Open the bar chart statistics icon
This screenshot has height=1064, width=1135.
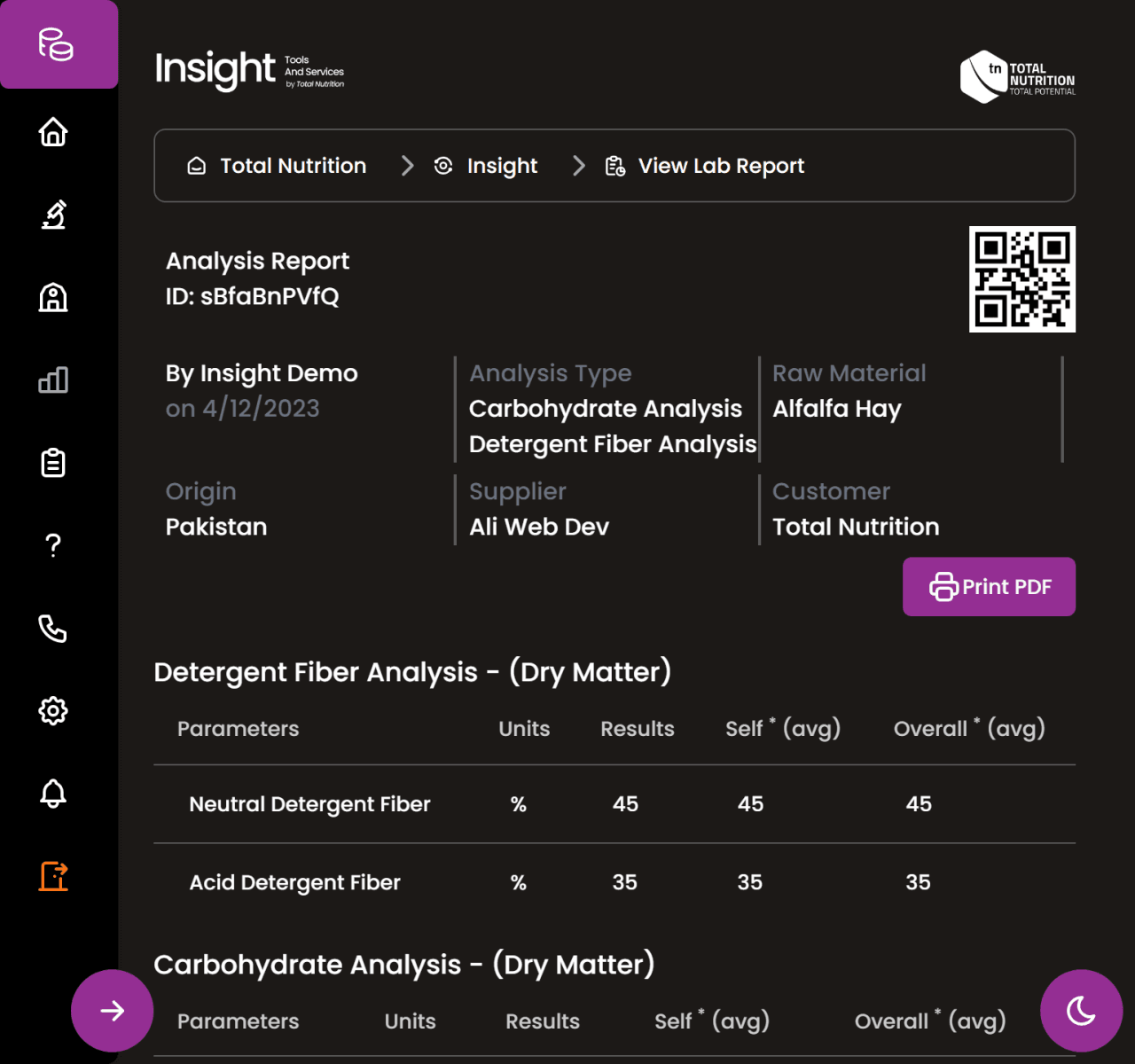coord(53,380)
